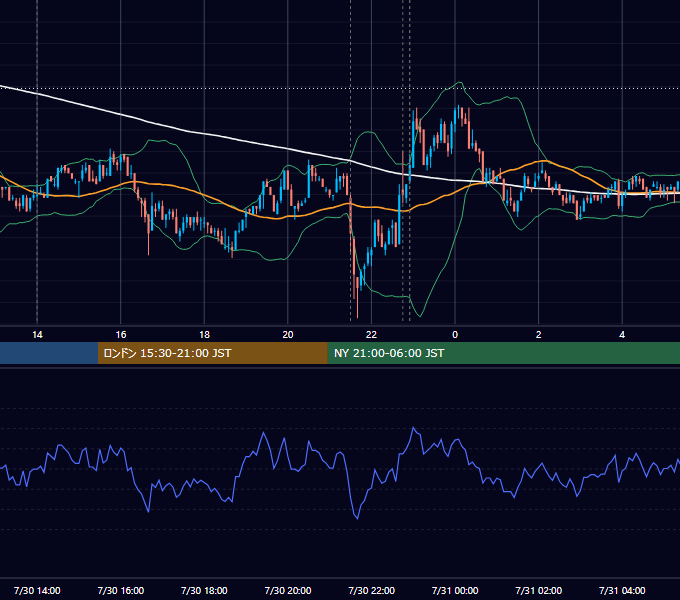Click hour label 20 on the price chart axis
This screenshot has height=600, width=680.
click(288, 335)
